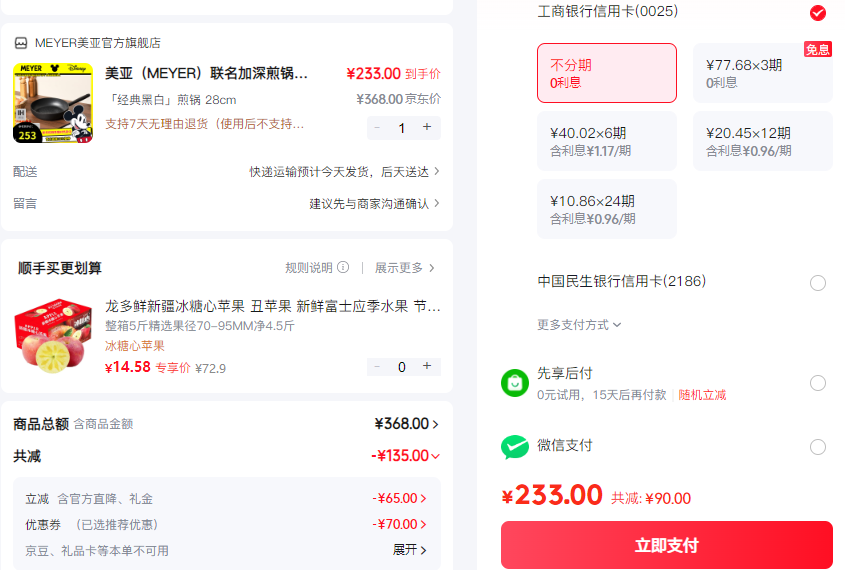Screen dimensions: 845x570
Task: Choose 微信支付 radio button
Action: coord(818,447)
